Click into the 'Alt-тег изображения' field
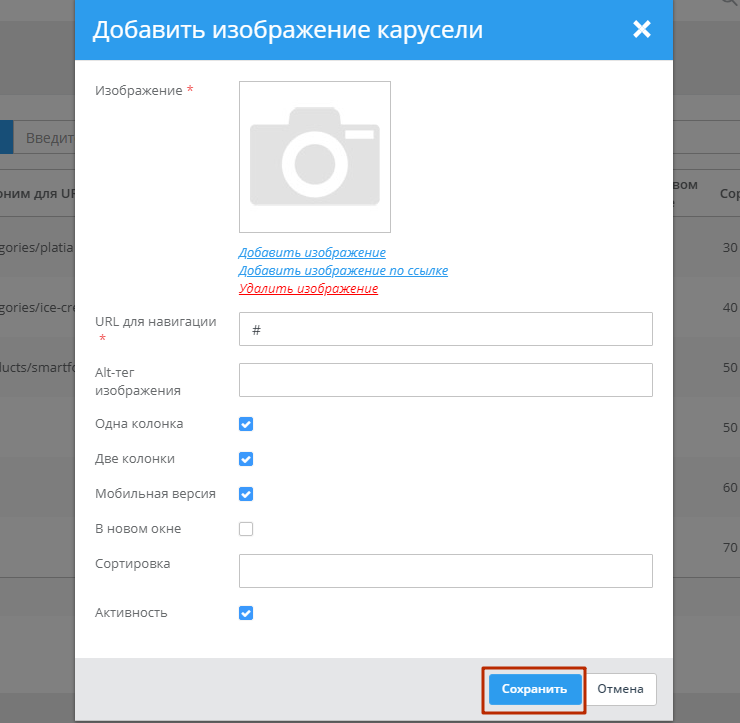This screenshot has height=723, width=740. [445, 380]
